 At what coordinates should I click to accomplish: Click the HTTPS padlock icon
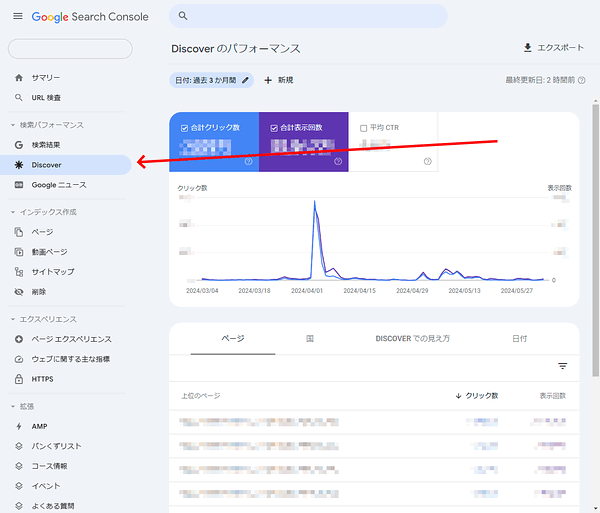click(19, 379)
